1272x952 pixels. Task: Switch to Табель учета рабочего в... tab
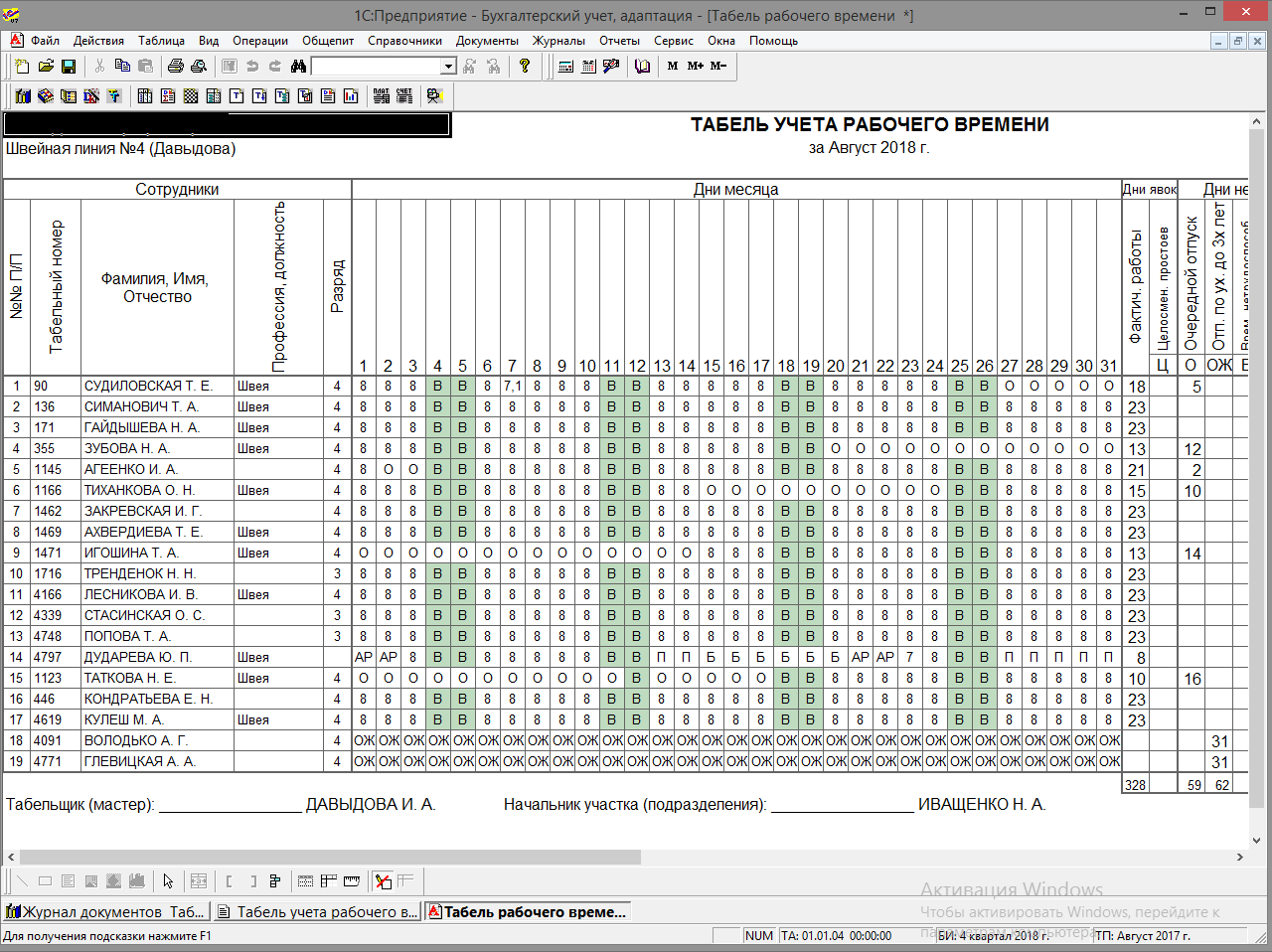pos(318,912)
